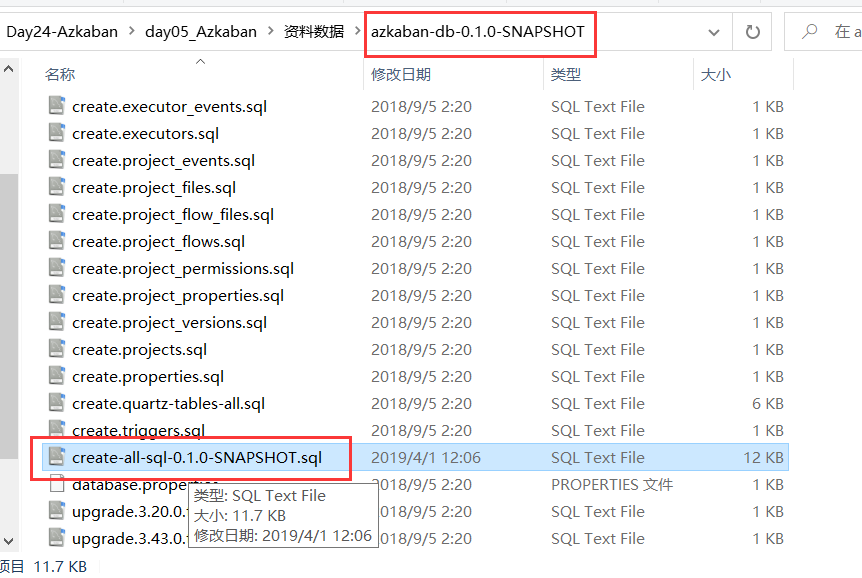862x578 pixels.
Task: Click the search magnifier icon
Action: click(x=809, y=31)
